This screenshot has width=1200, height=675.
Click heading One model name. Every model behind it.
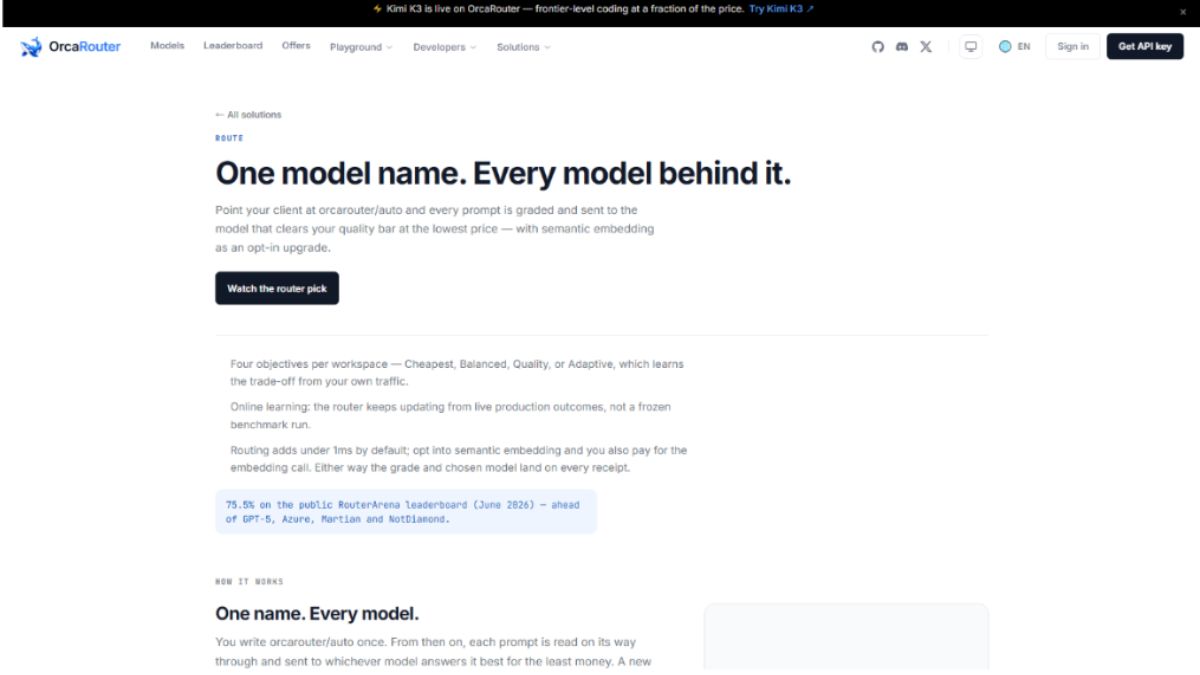503,174
